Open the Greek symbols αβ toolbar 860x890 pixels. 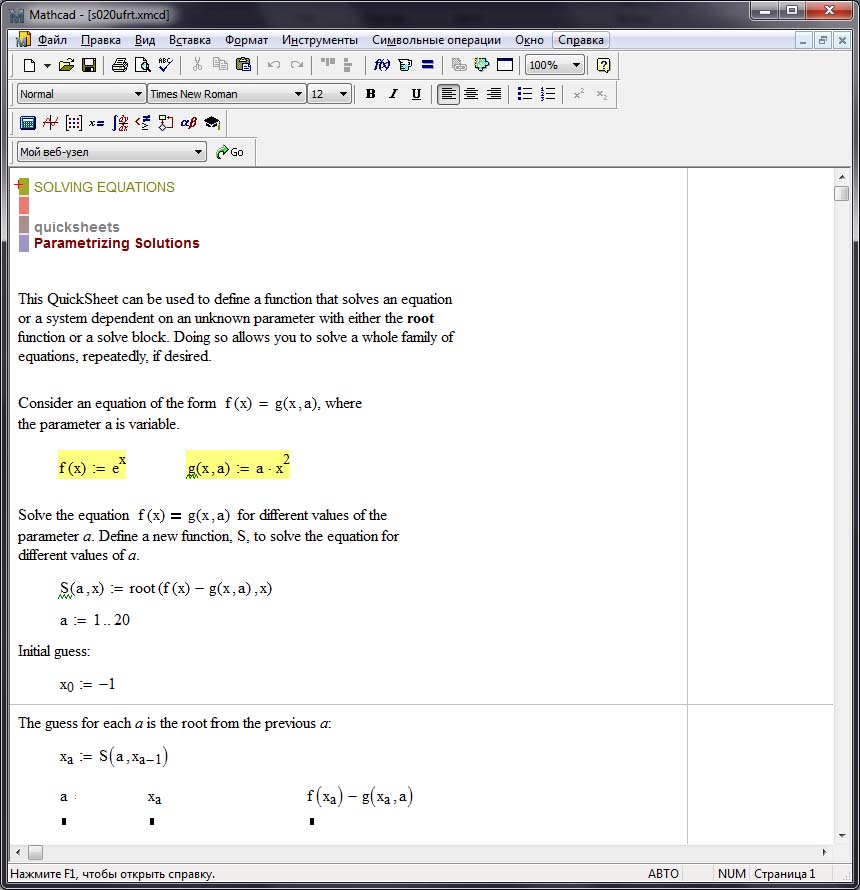tap(188, 123)
